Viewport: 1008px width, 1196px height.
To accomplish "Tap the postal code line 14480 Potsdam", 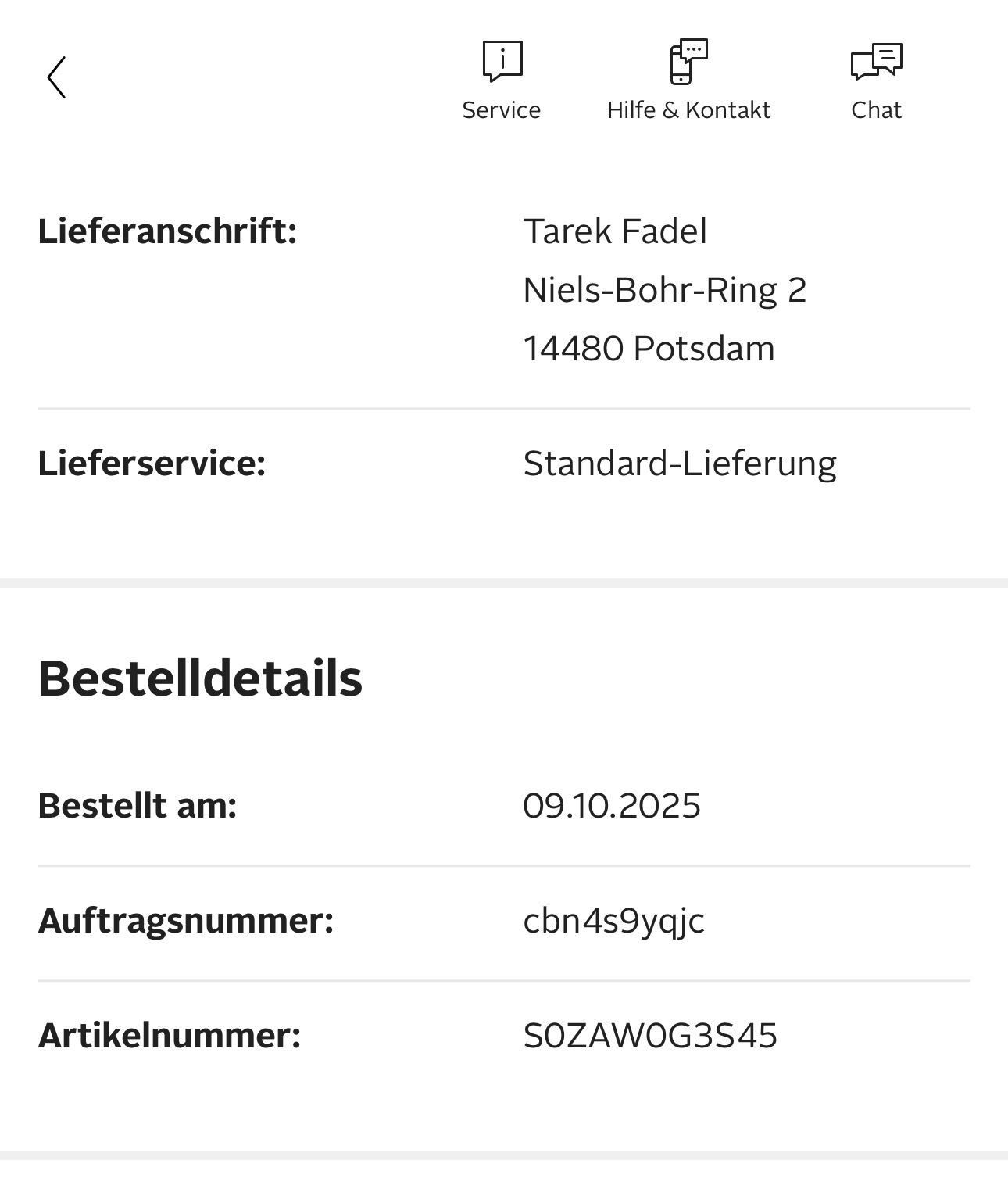I will coord(649,349).
